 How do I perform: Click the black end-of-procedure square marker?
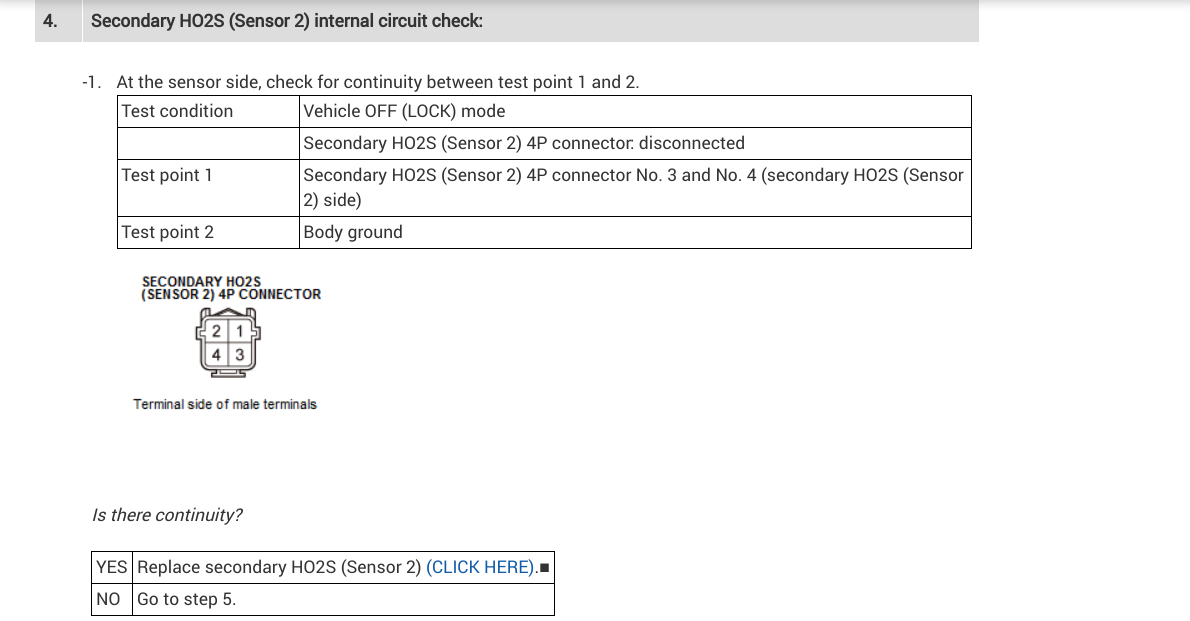543,569
